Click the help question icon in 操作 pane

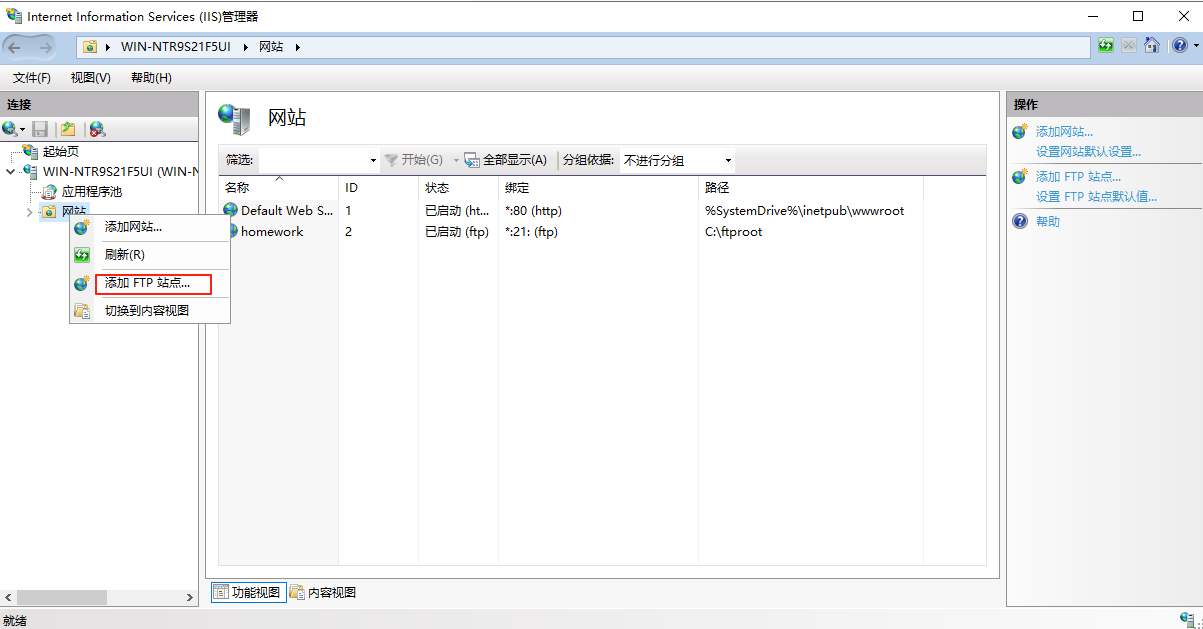coord(1020,221)
